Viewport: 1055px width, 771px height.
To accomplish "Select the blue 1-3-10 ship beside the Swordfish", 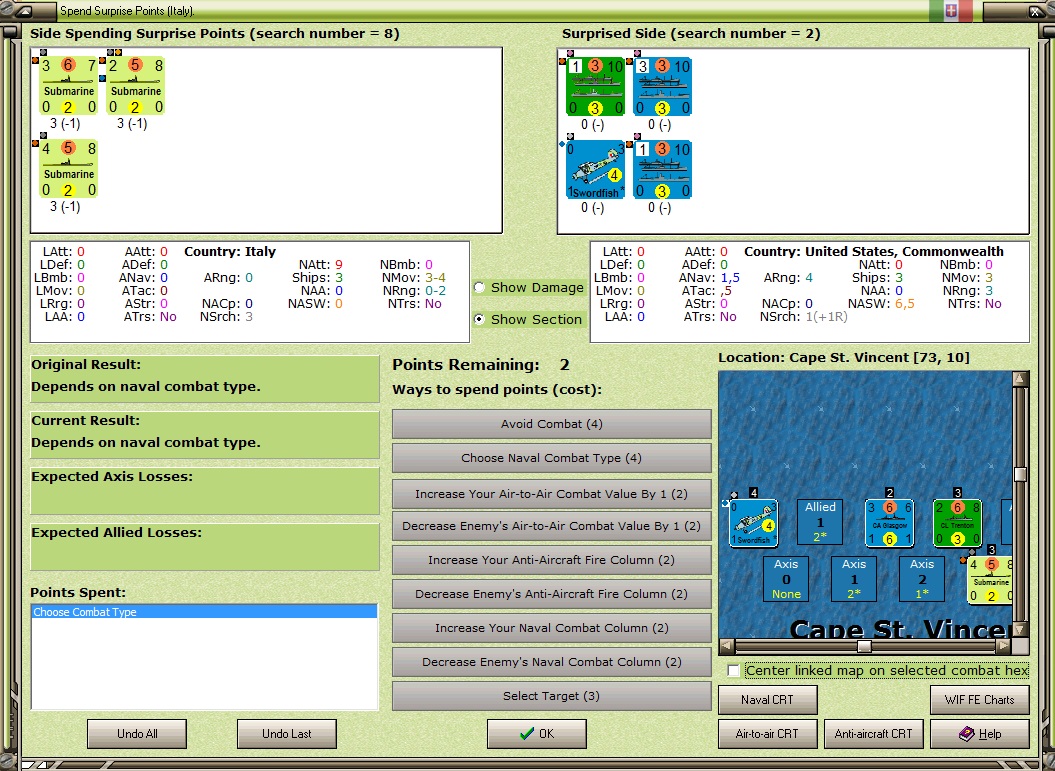I will [x=662, y=170].
